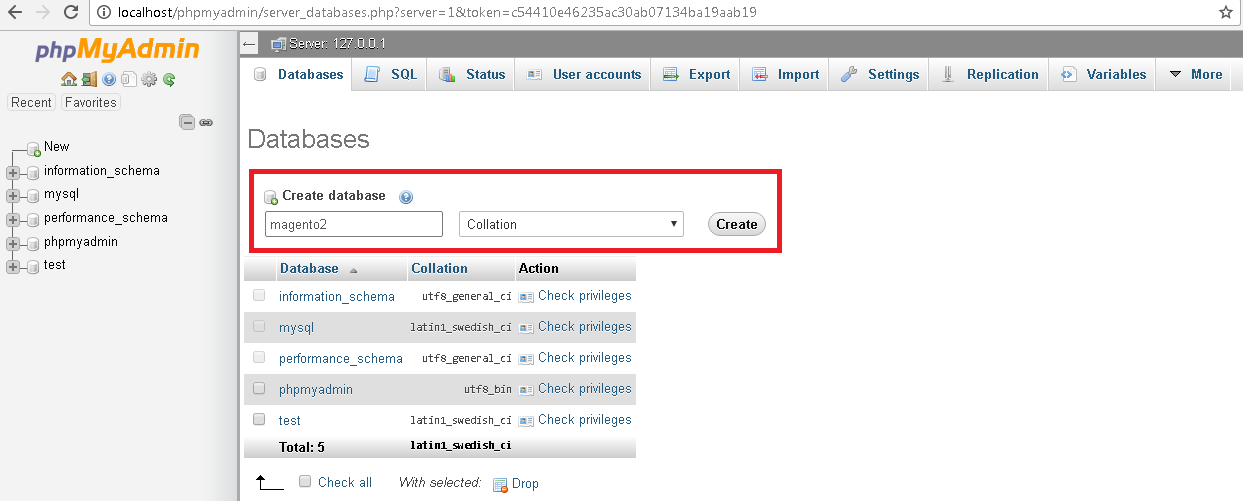Open navigation panel settings gear icon
Image resolution: width=1243 pixels, height=501 pixels.
(149, 79)
